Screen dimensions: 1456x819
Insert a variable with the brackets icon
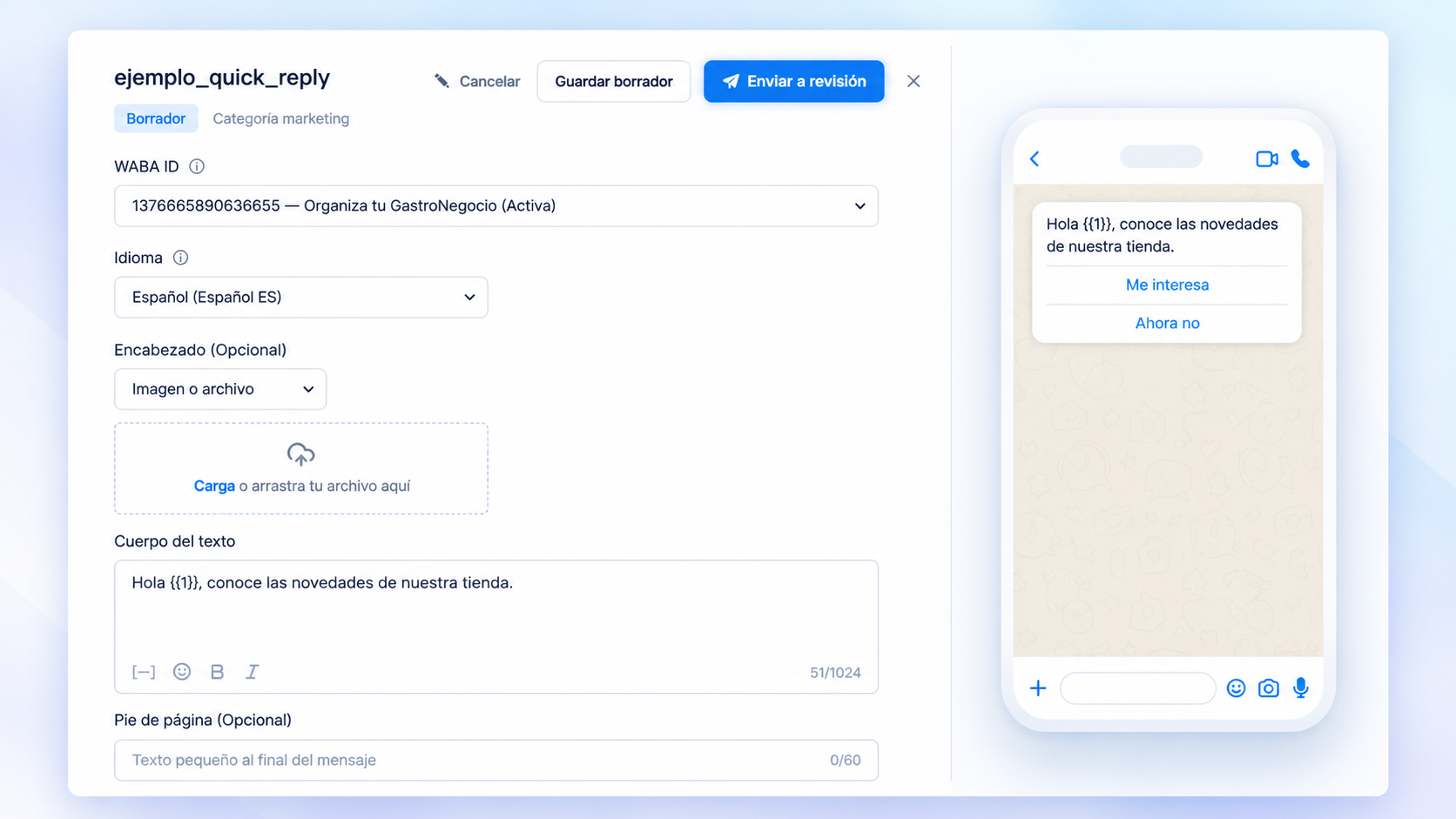click(144, 672)
